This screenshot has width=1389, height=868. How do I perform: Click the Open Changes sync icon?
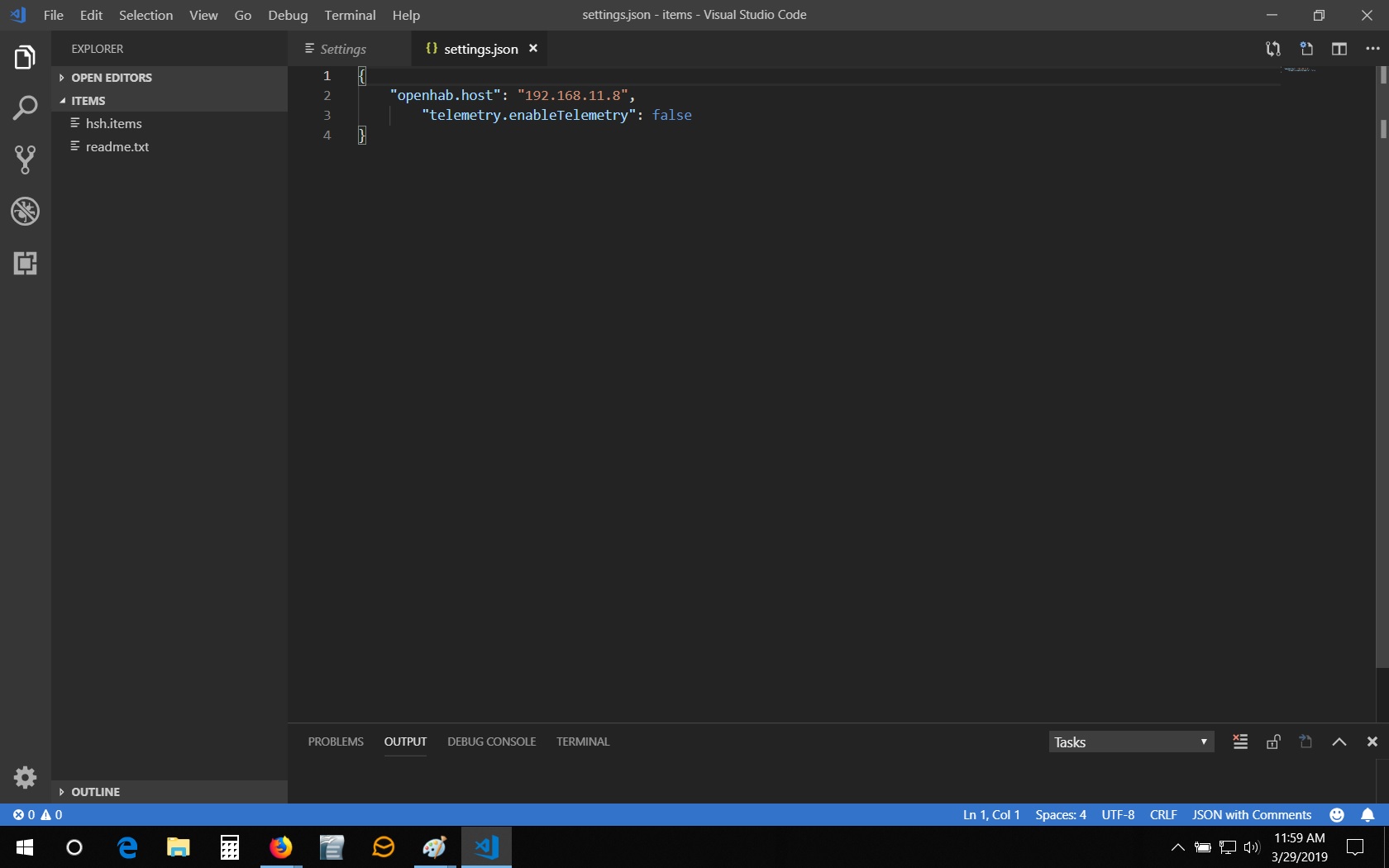(1273, 49)
